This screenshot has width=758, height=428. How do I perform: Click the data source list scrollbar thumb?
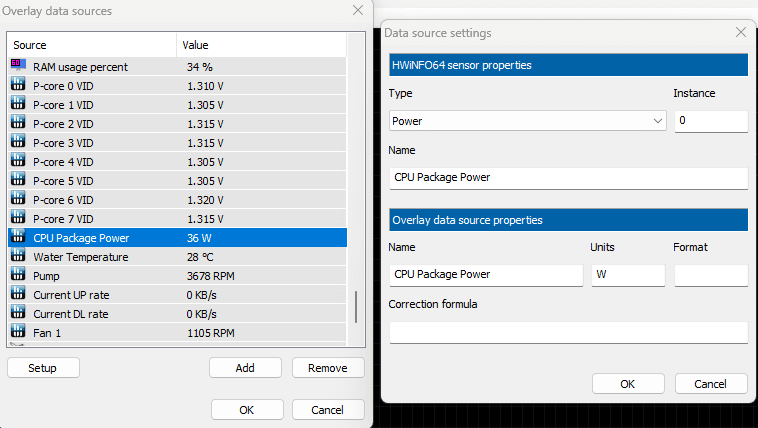tap(355, 306)
